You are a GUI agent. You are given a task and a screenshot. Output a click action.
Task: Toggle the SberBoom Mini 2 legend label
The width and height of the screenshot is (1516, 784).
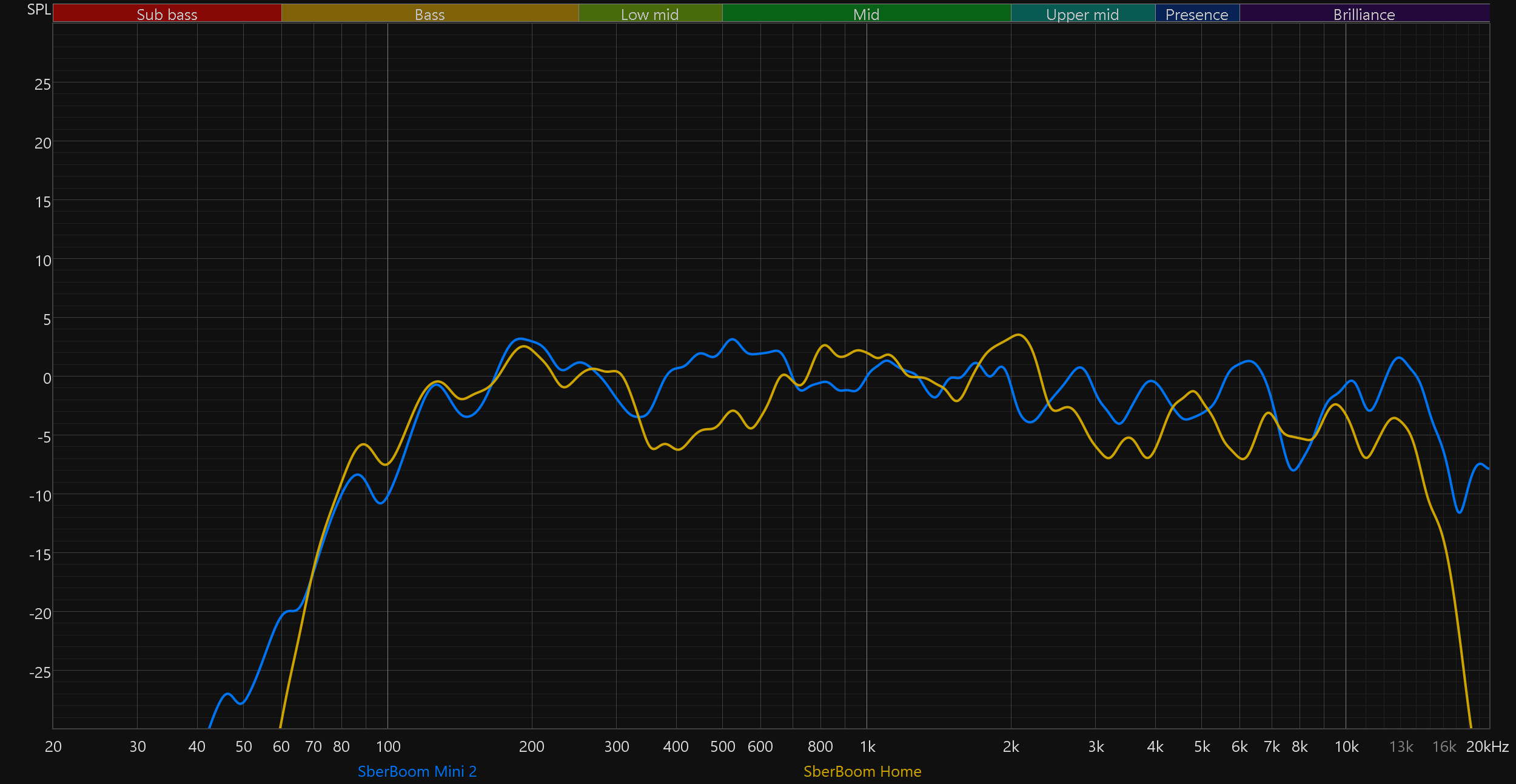[417, 771]
